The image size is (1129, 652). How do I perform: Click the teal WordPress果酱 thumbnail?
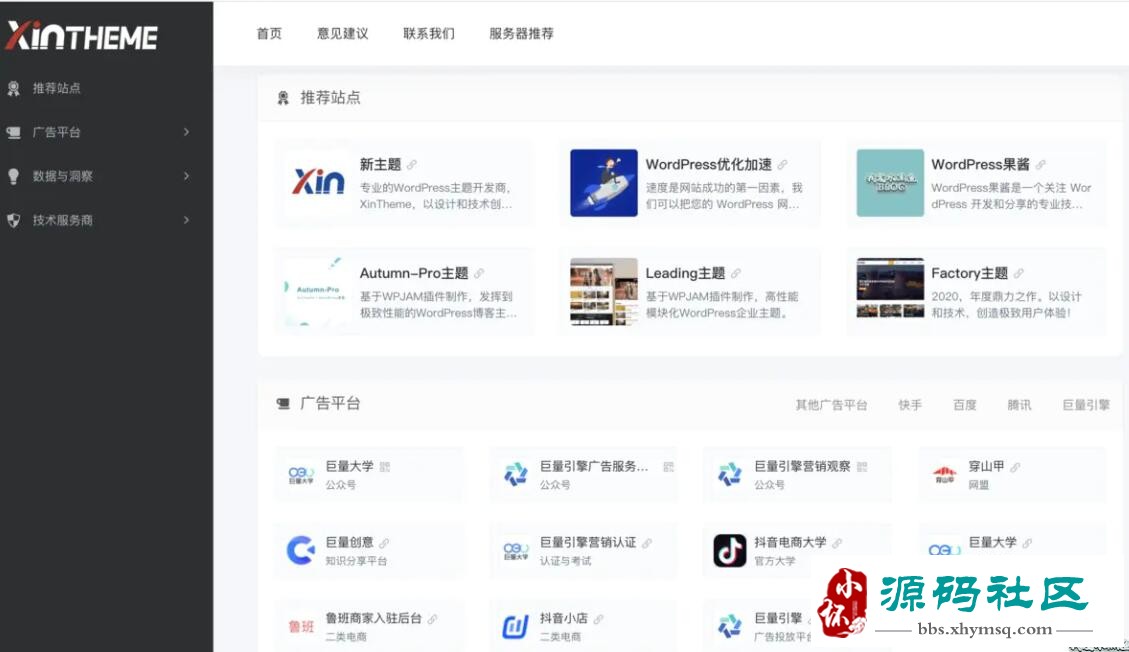(x=890, y=183)
